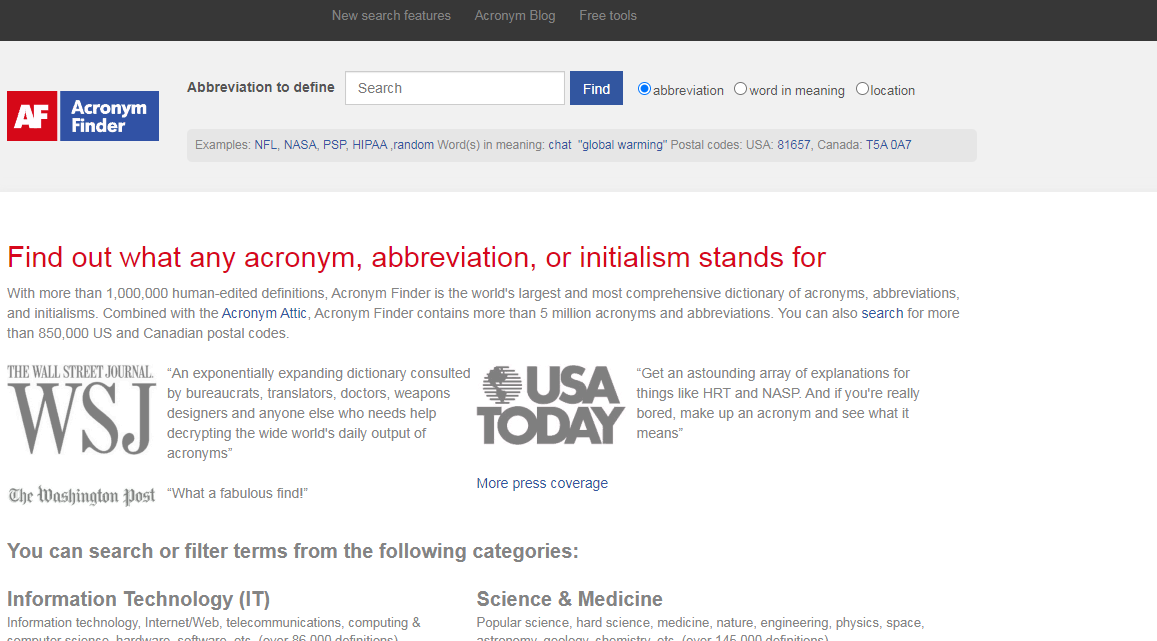Open Canada postal code T5A 0A7 example
1157x641 pixels.
click(x=888, y=145)
